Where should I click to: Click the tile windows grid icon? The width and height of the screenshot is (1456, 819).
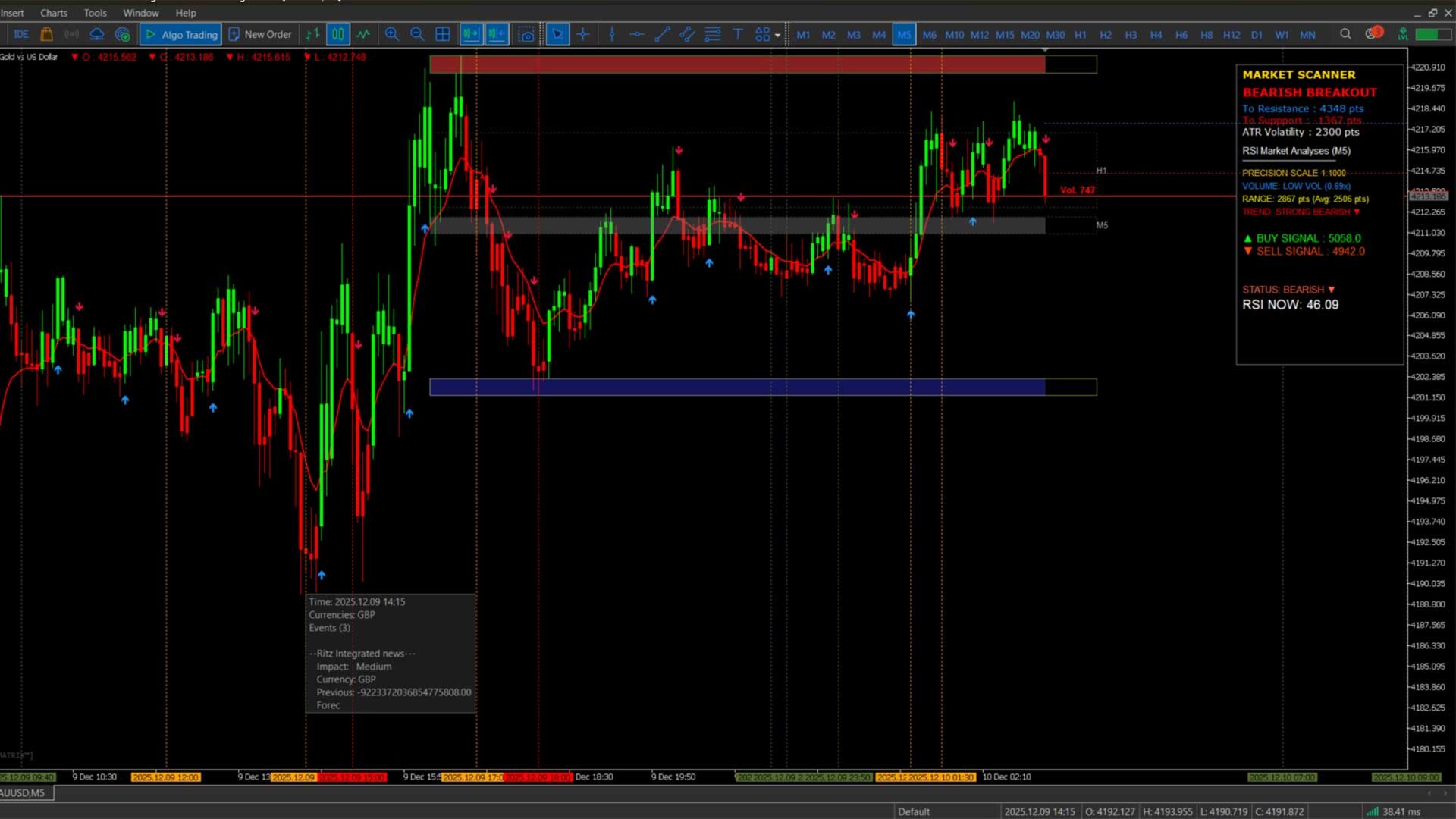coord(443,34)
